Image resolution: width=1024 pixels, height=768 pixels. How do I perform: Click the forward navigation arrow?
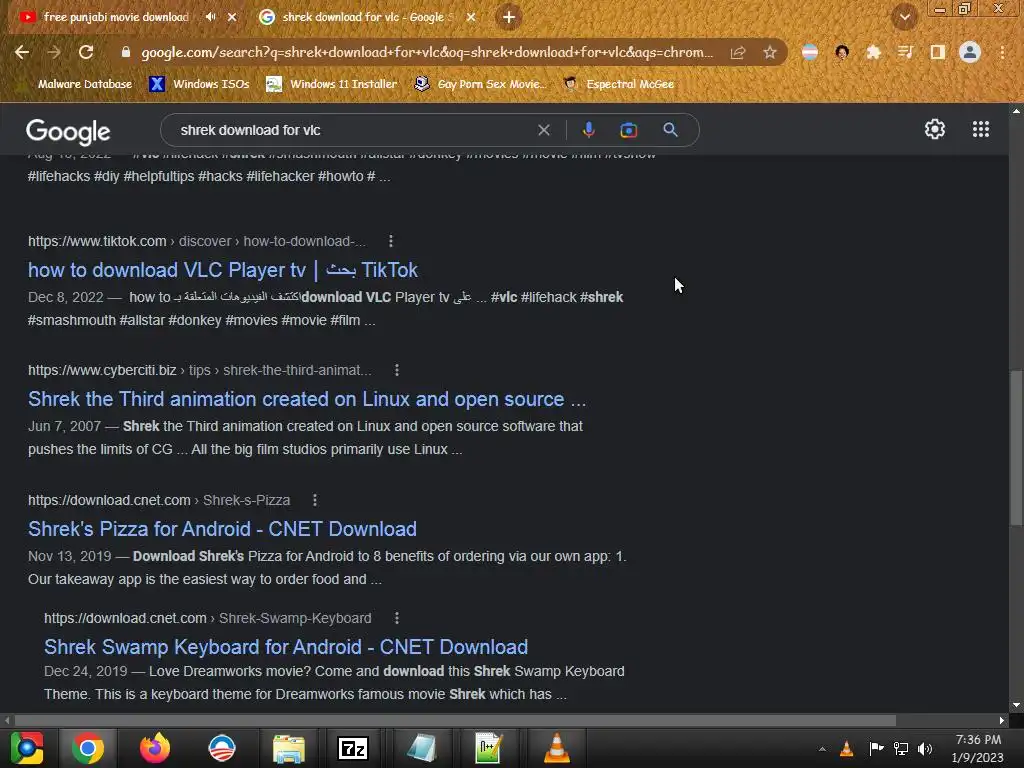[54, 52]
